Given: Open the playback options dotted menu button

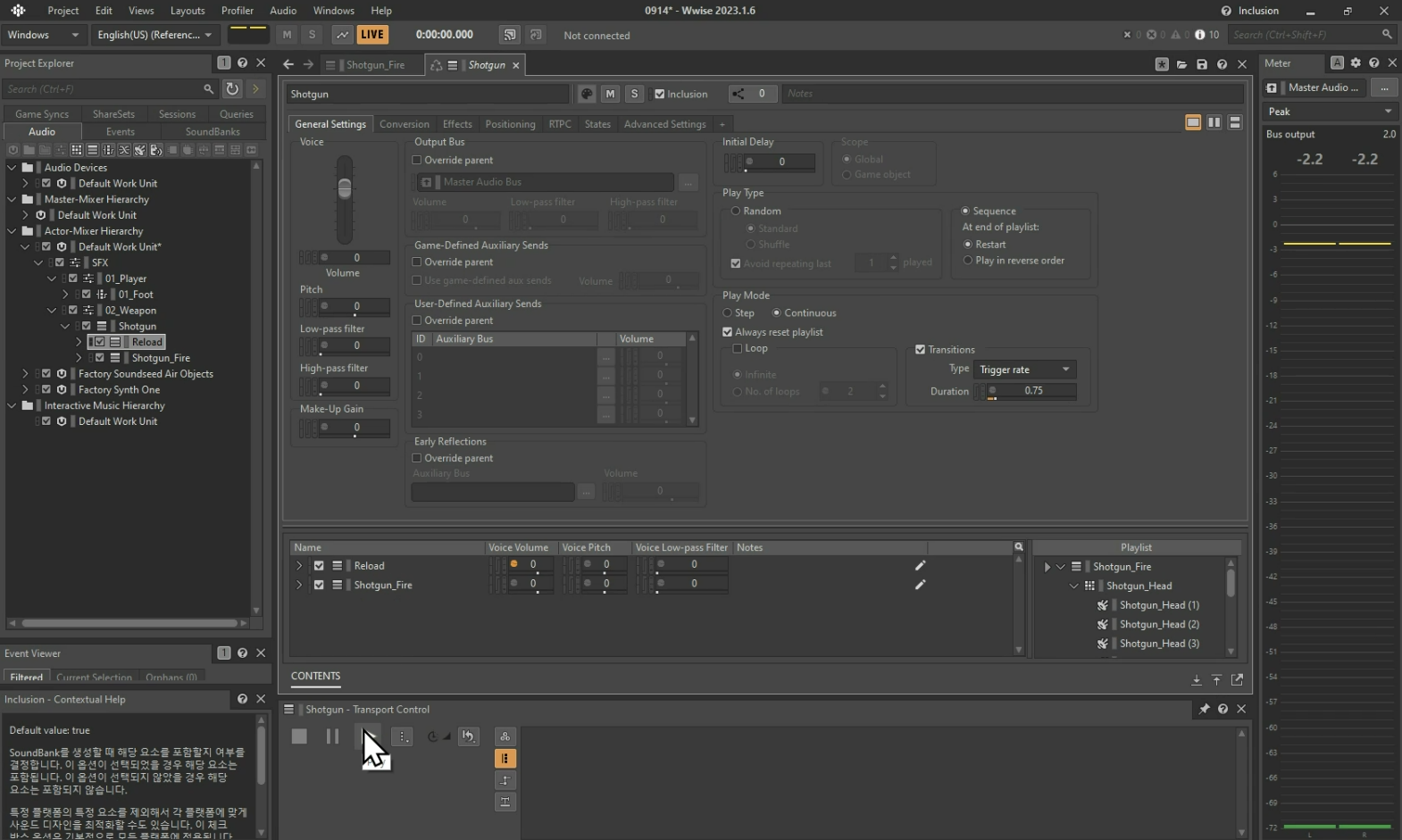Looking at the screenshot, I should point(403,736).
